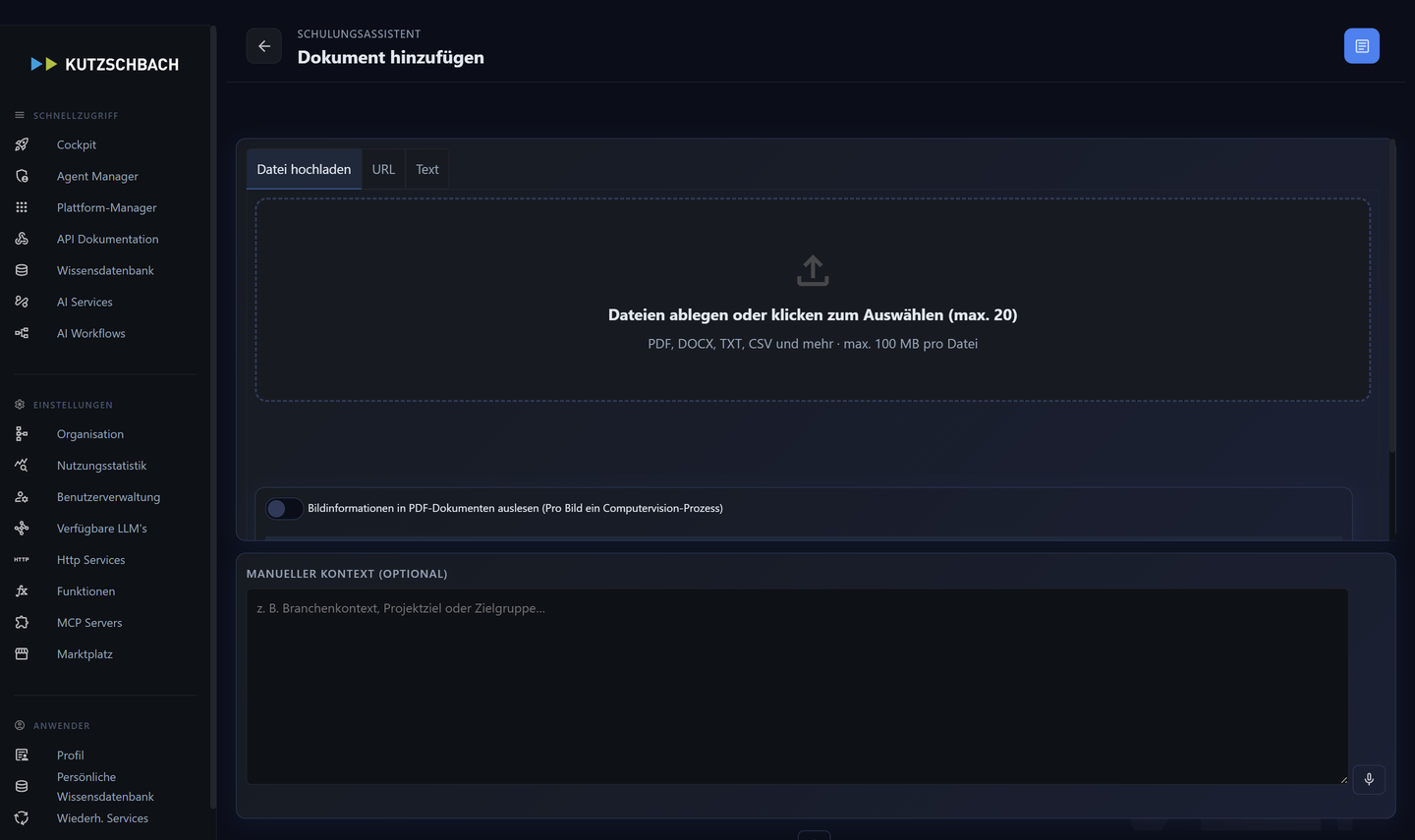Image resolution: width=1415 pixels, height=840 pixels.
Task: Open API Dokumentation menu entry
Action: click(x=105, y=239)
